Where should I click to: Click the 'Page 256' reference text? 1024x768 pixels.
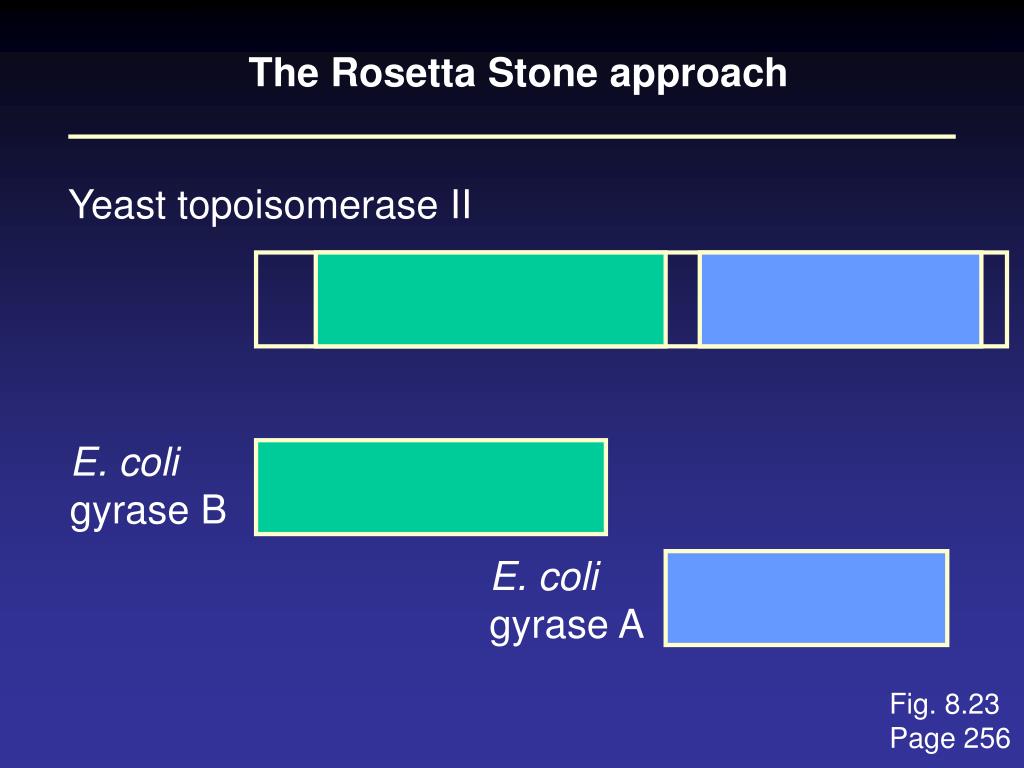(950, 738)
